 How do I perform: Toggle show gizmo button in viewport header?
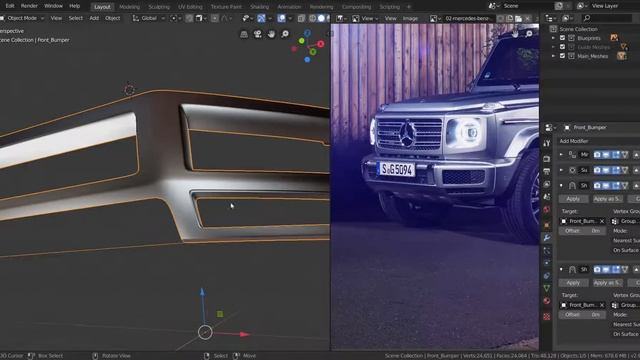[x=261, y=18]
